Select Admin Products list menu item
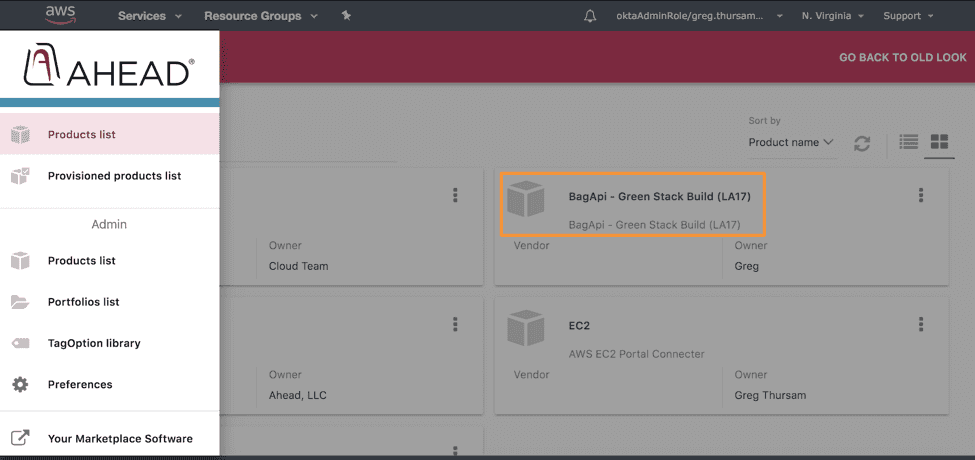The height and width of the screenshot is (460, 975). tap(109, 260)
